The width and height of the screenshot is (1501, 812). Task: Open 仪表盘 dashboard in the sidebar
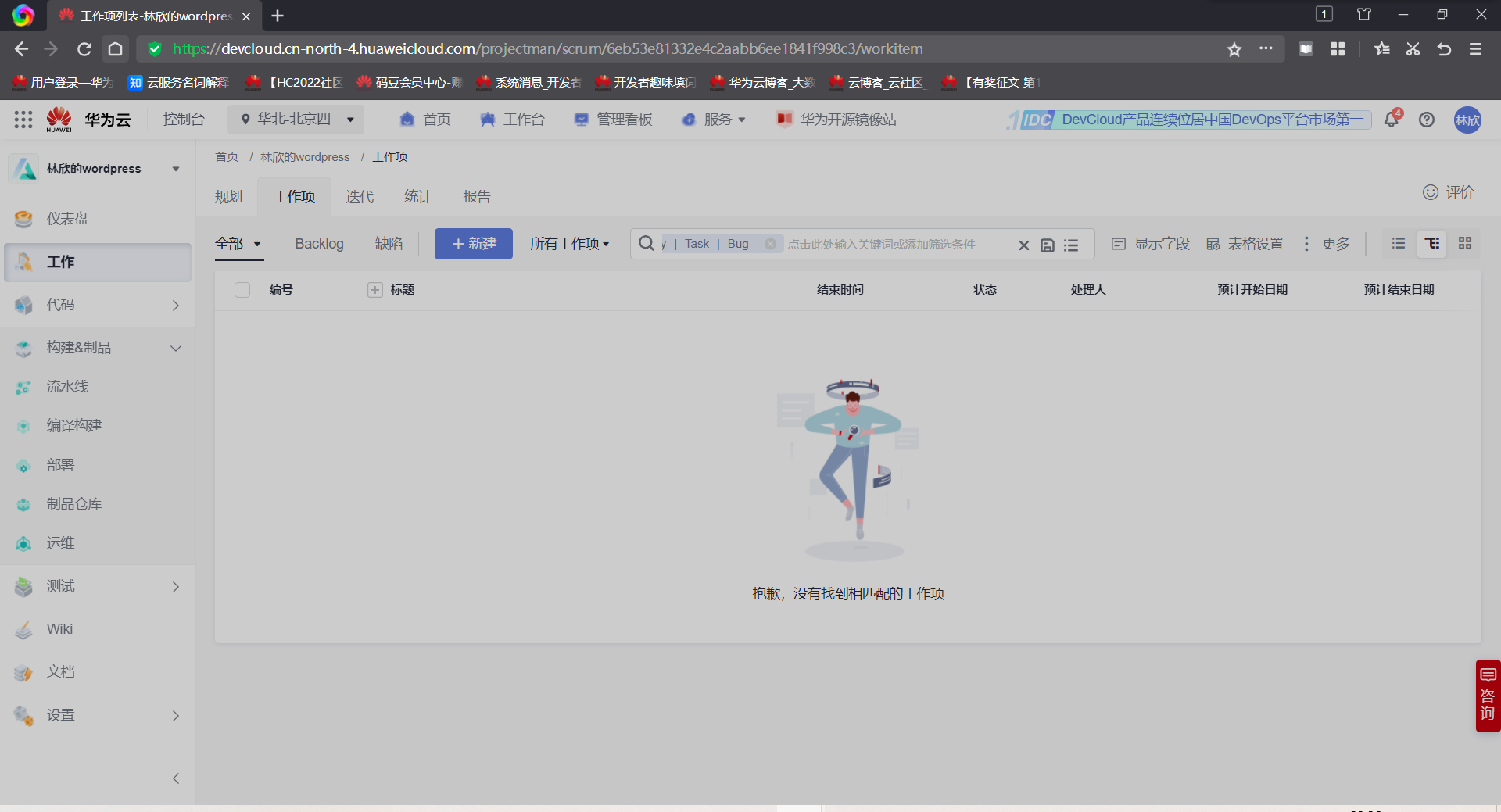[98, 219]
